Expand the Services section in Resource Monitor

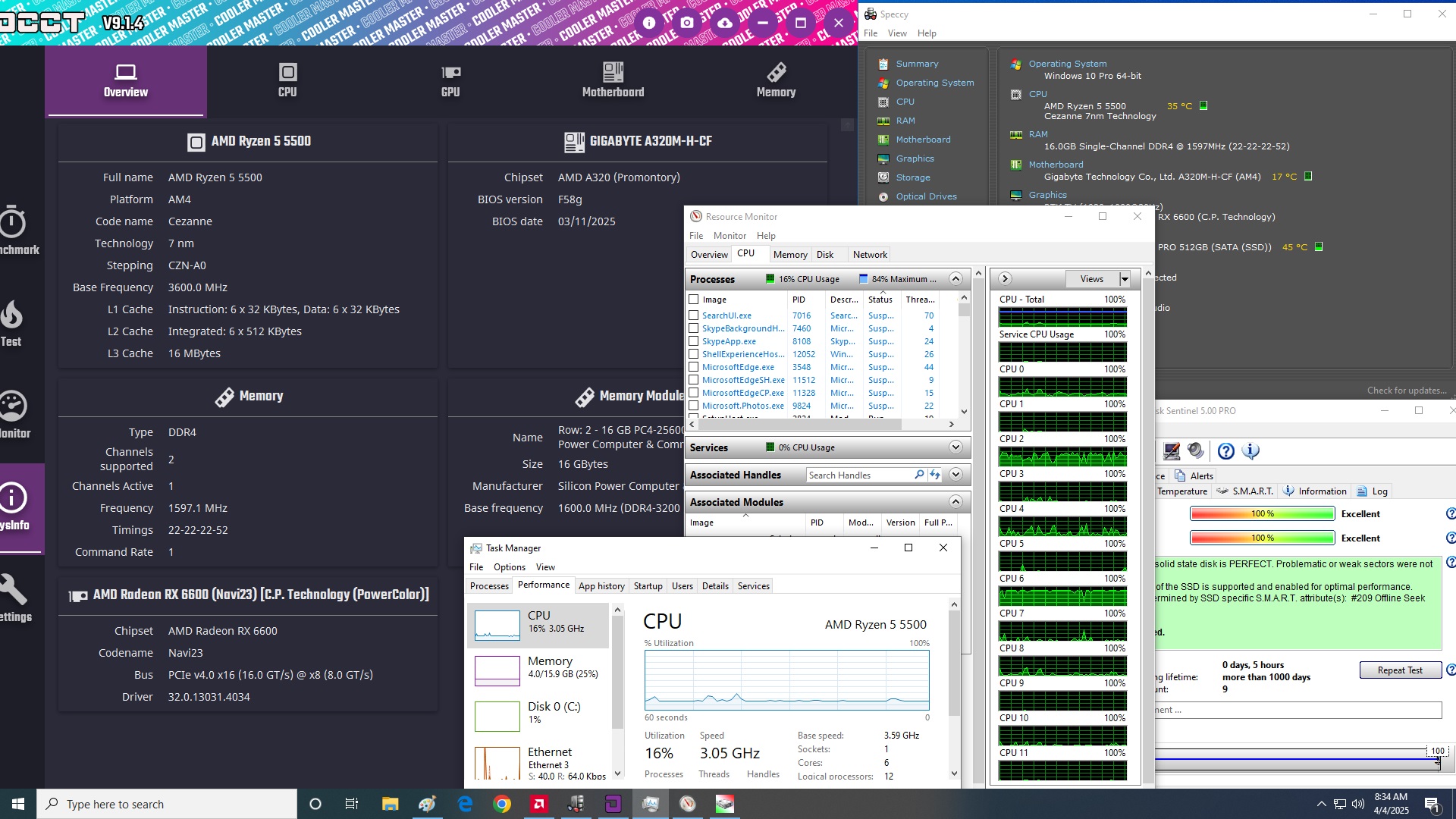click(x=955, y=447)
